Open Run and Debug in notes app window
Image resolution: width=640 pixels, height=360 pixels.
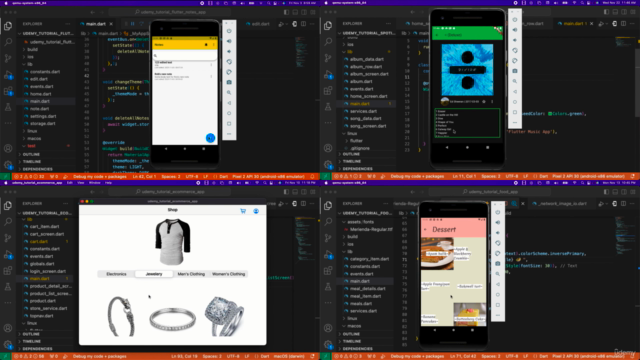pyautogui.click(x=8, y=75)
